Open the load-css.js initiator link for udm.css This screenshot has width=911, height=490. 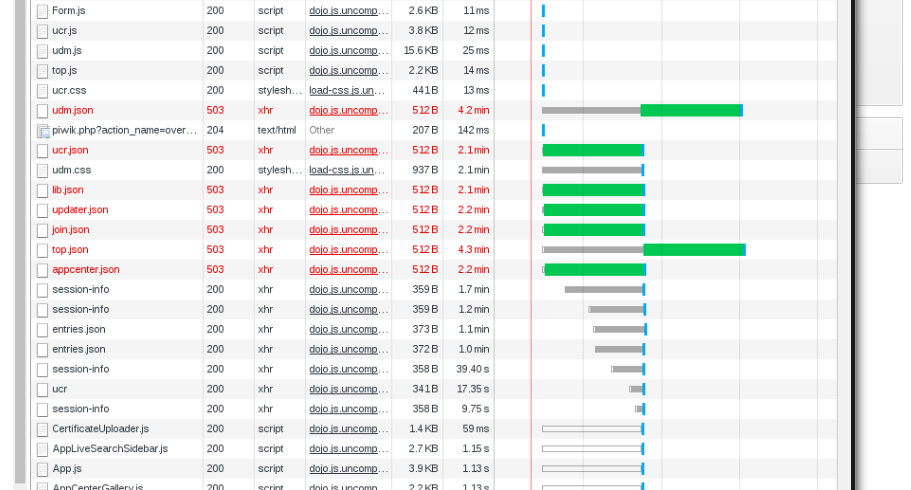pyautogui.click(x=347, y=170)
